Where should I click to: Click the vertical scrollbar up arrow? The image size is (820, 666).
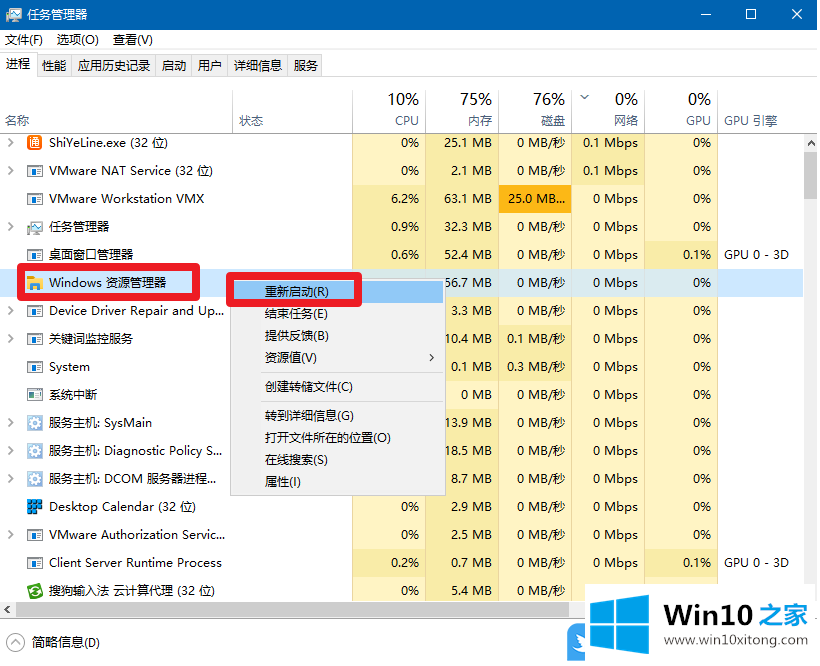pos(811,143)
